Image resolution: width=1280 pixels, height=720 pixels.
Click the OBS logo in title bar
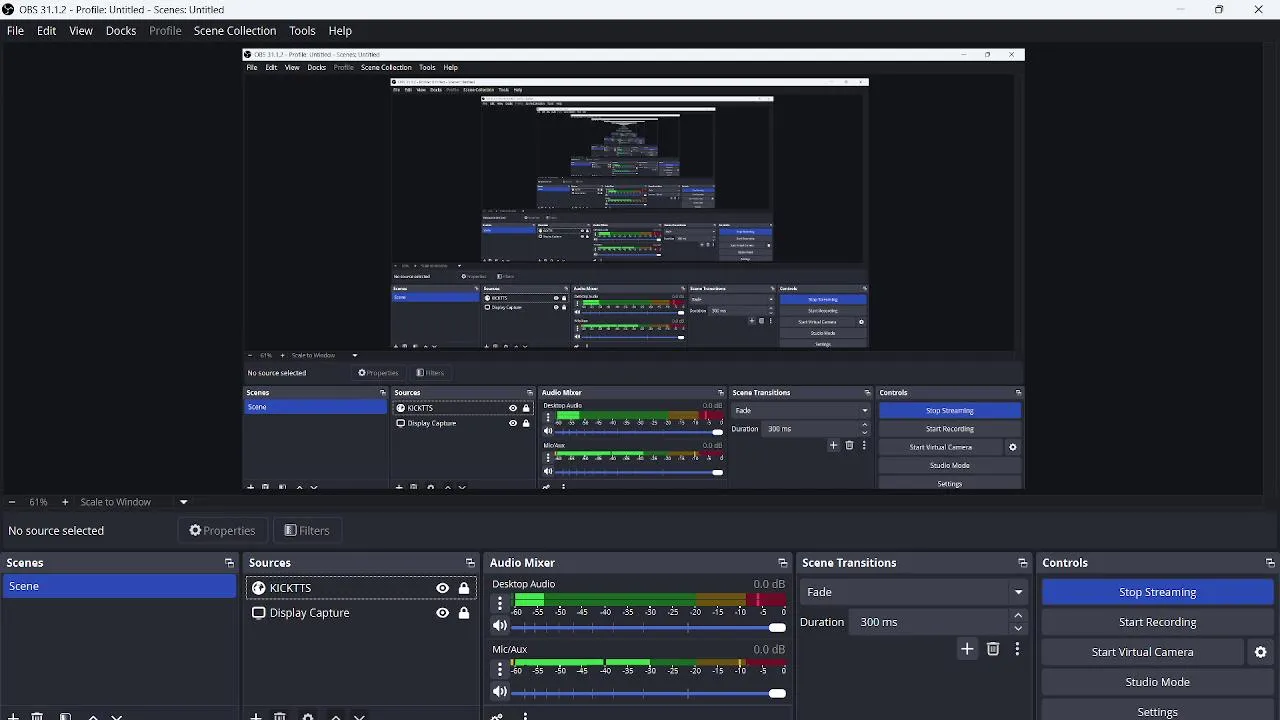tap(9, 9)
